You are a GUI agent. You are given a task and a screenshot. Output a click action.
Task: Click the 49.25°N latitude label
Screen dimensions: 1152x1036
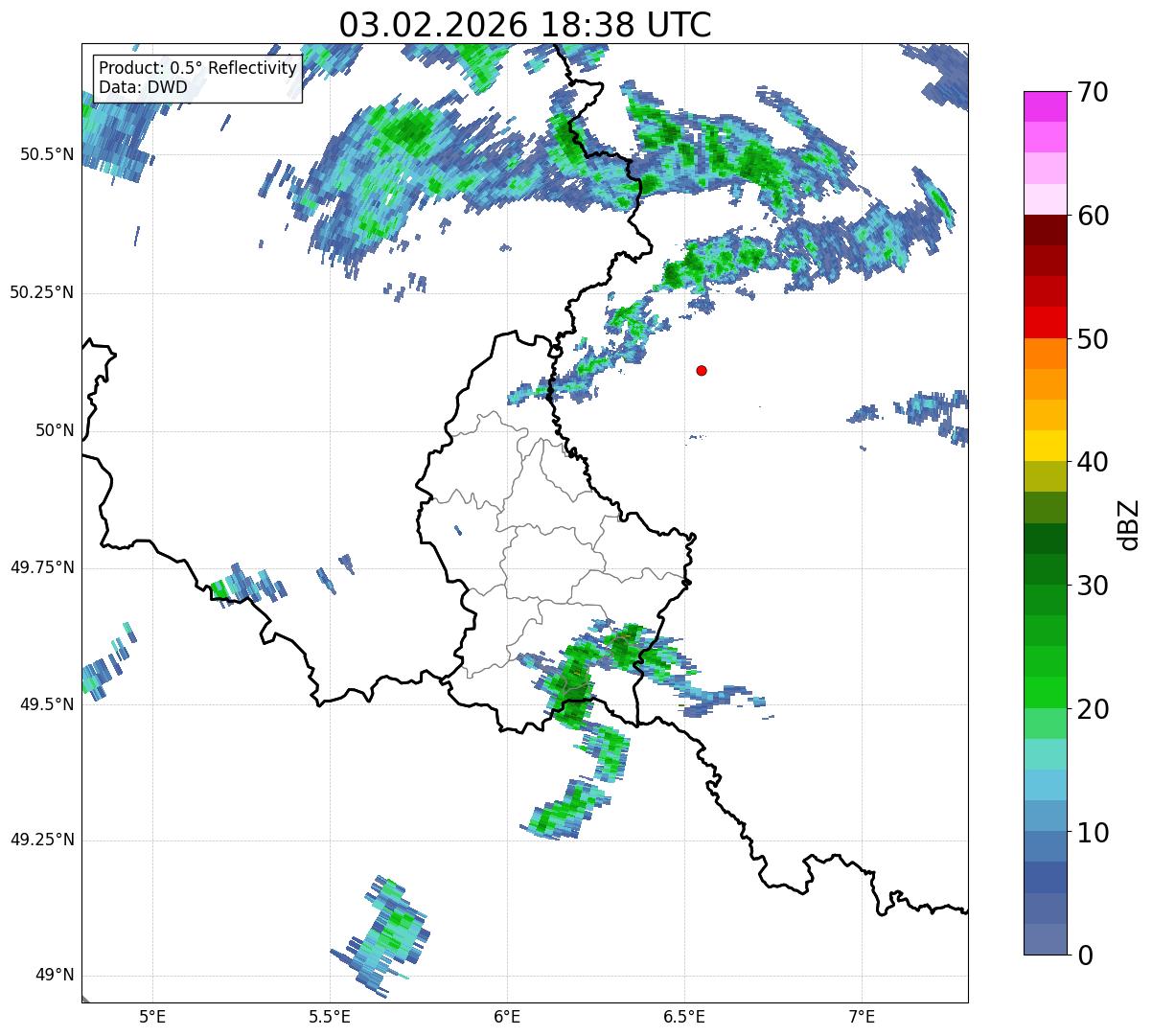click(42, 840)
